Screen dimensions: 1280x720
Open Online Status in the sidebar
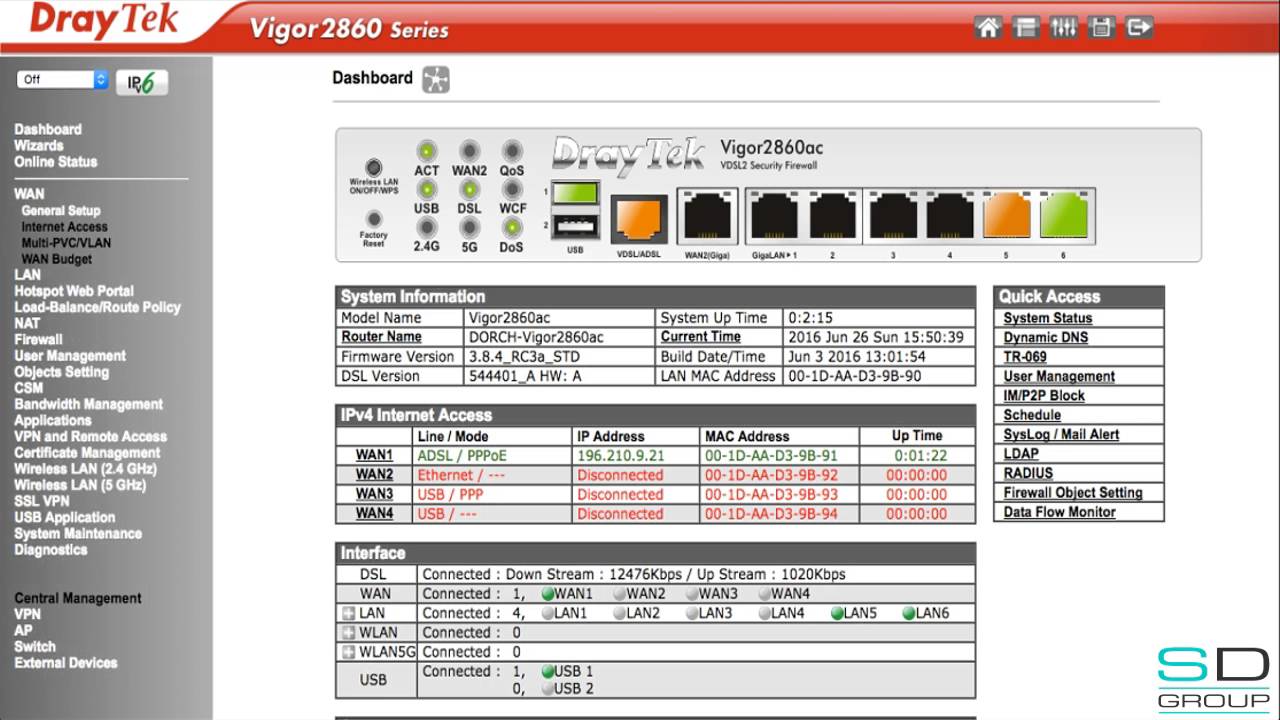click(x=56, y=161)
